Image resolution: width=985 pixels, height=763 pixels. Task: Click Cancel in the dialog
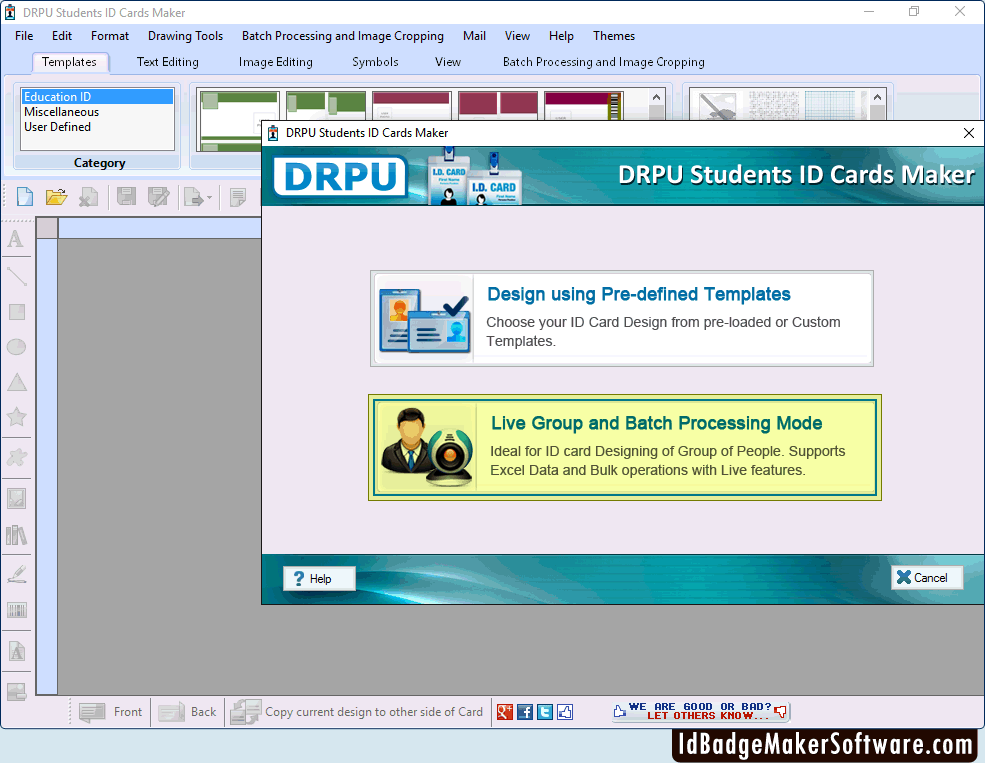(x=927, y=578)
